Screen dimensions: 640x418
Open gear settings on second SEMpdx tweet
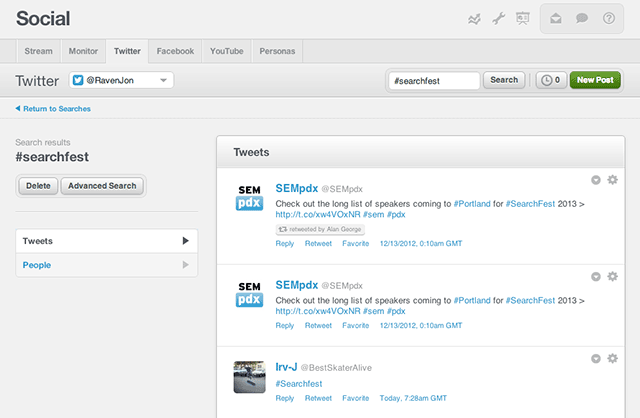[x=612, y=276]
